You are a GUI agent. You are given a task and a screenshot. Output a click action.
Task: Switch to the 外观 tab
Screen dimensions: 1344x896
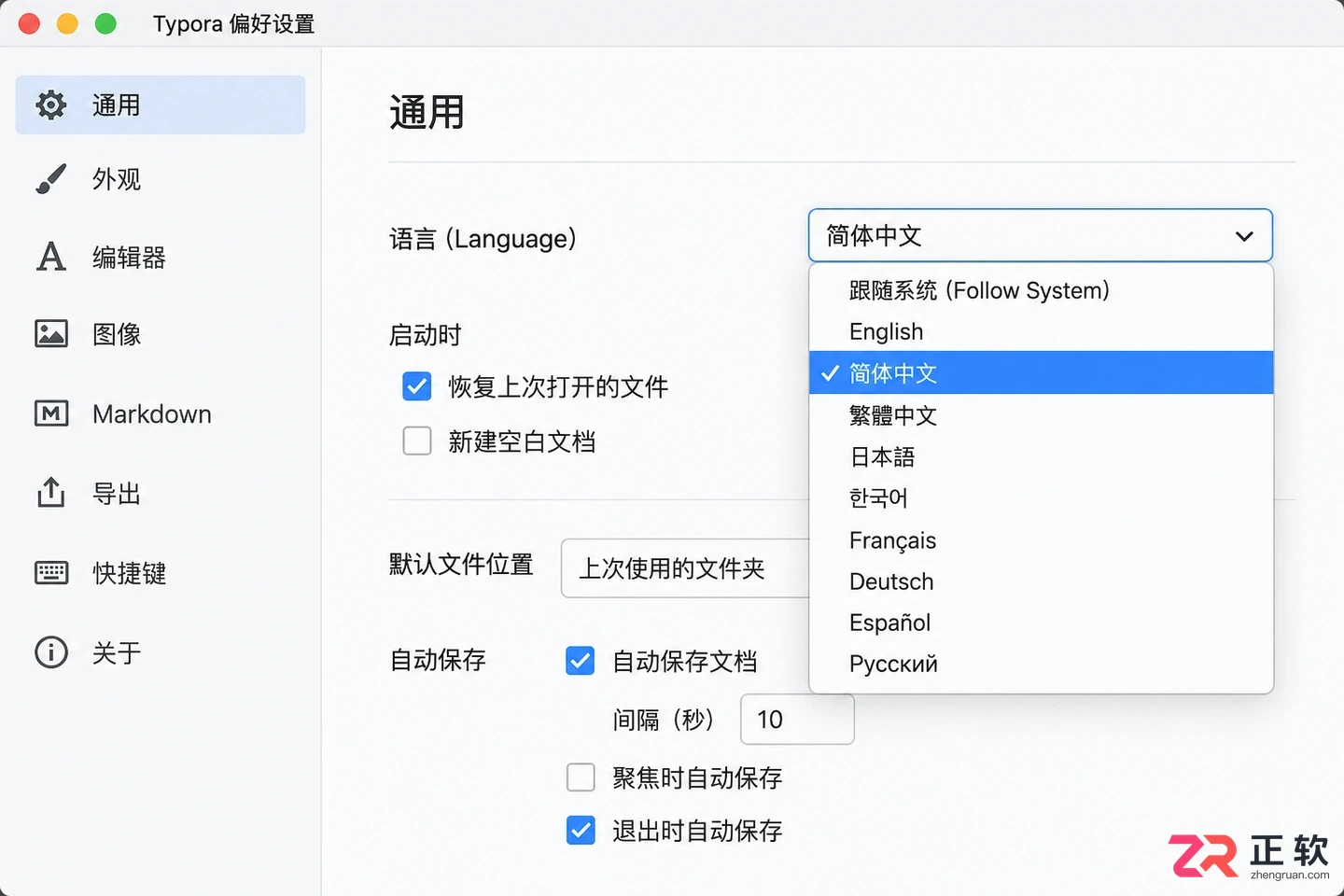[x=161, y=178]
